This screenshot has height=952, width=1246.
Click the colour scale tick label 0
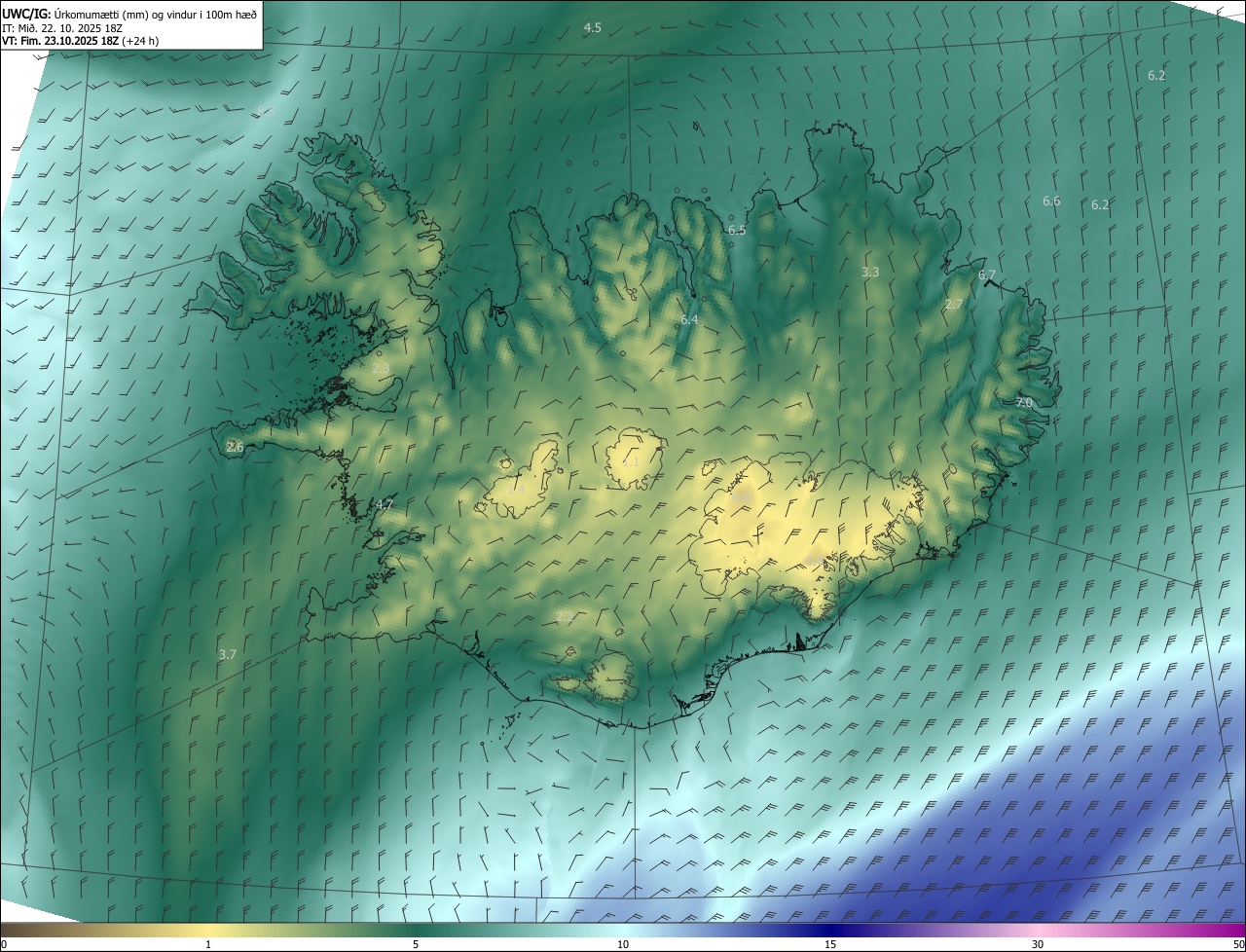[4, 944]
